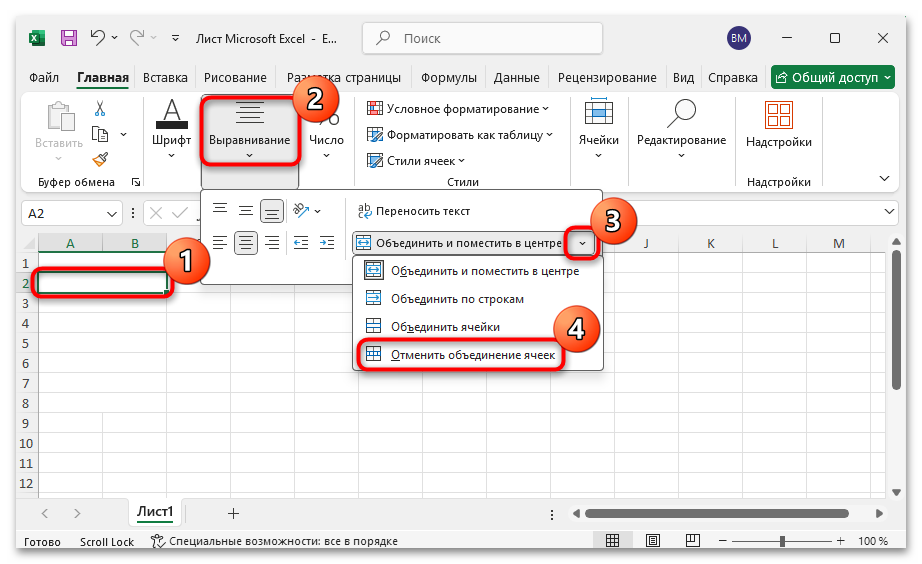Select row 7 header
The width and height of the screenshot is (922, 564).
[26, 383]
